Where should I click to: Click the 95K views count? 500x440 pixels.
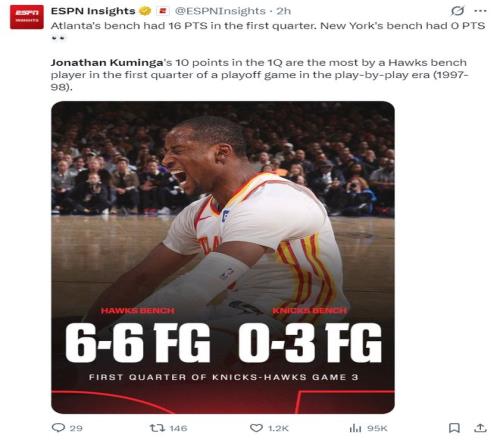(377, 428)
